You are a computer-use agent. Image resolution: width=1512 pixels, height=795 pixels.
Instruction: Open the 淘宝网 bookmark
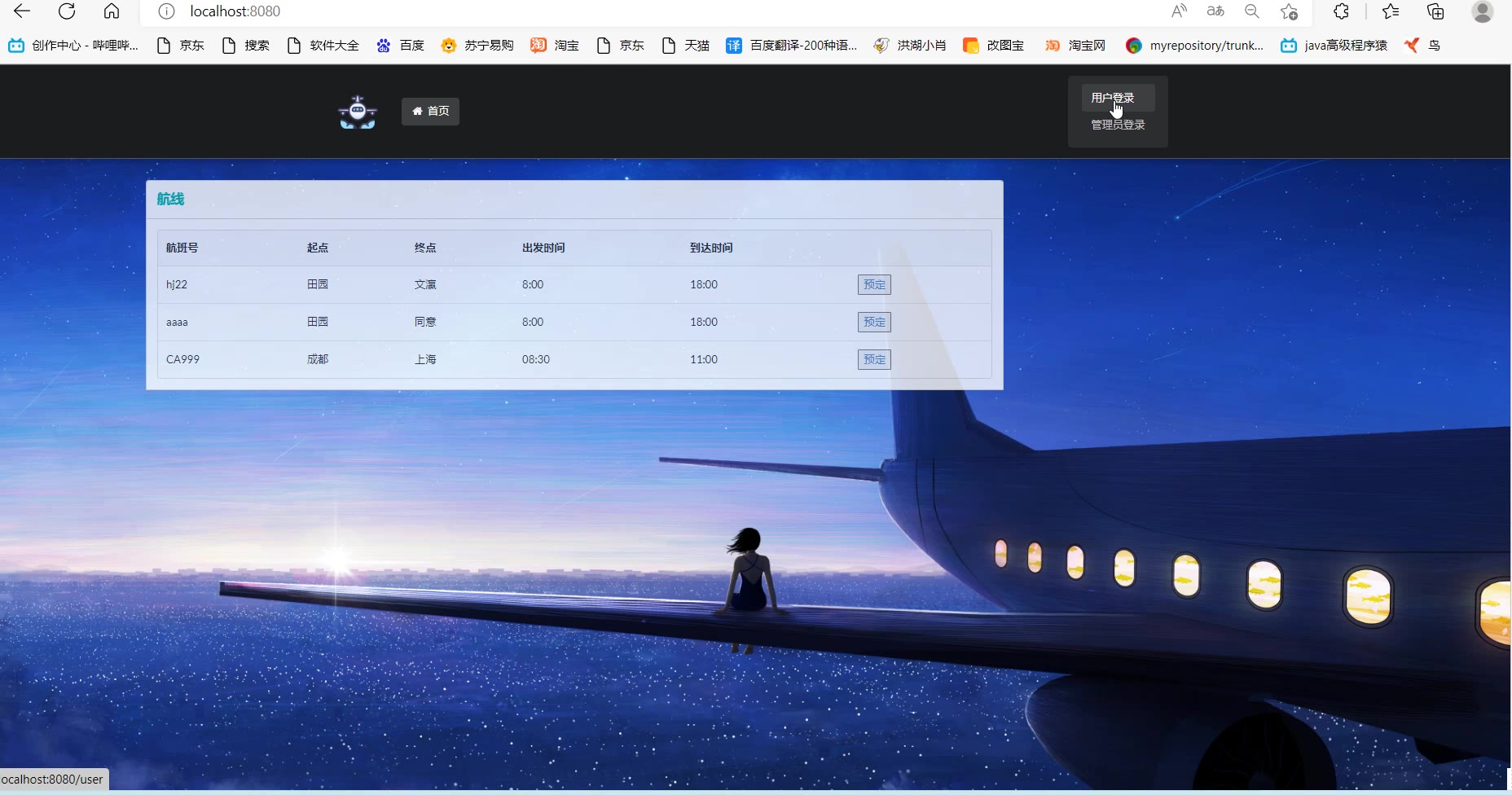tap(1075, 46)
